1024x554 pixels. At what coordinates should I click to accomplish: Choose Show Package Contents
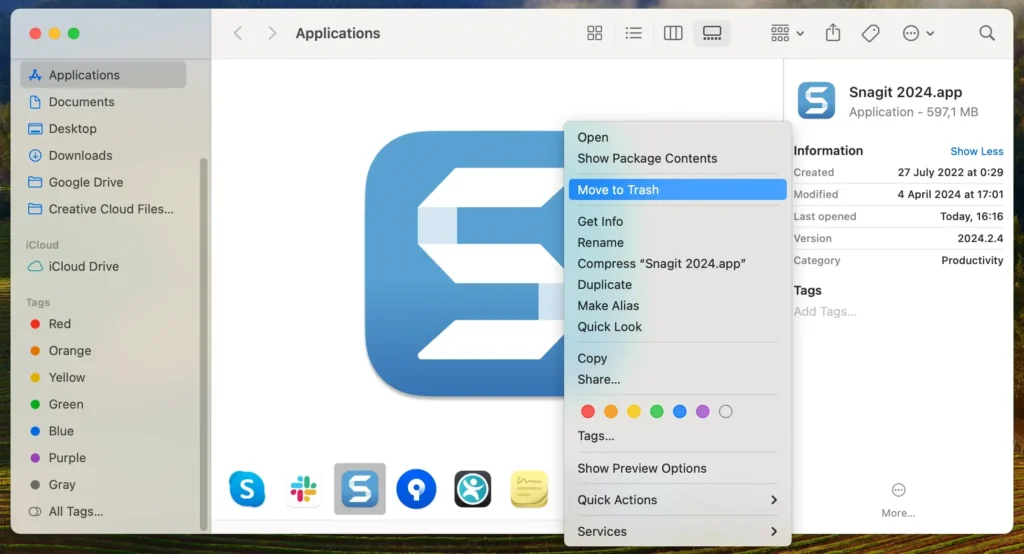coord(677,158)
